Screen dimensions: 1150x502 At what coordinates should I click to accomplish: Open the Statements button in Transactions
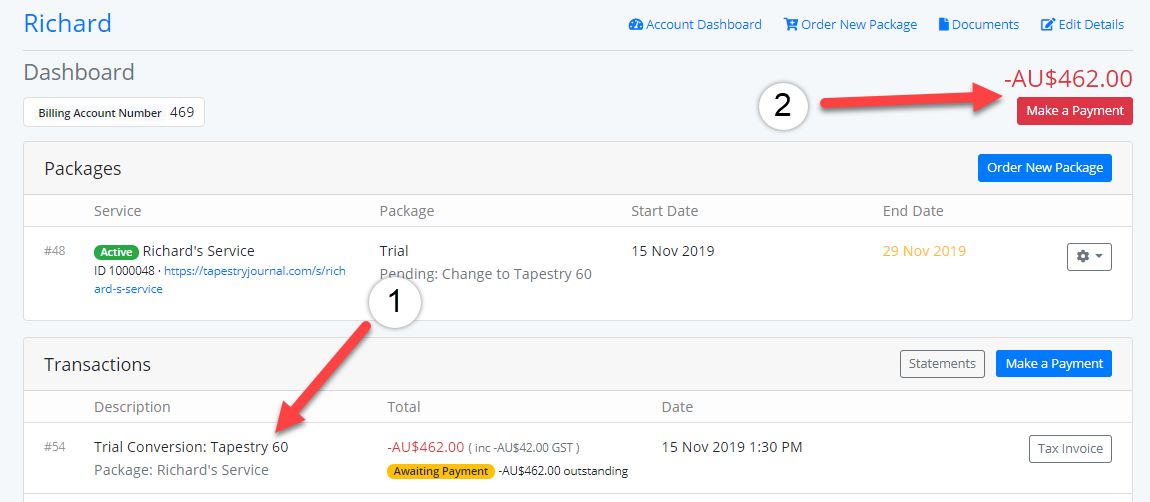[x=942, y=364]
